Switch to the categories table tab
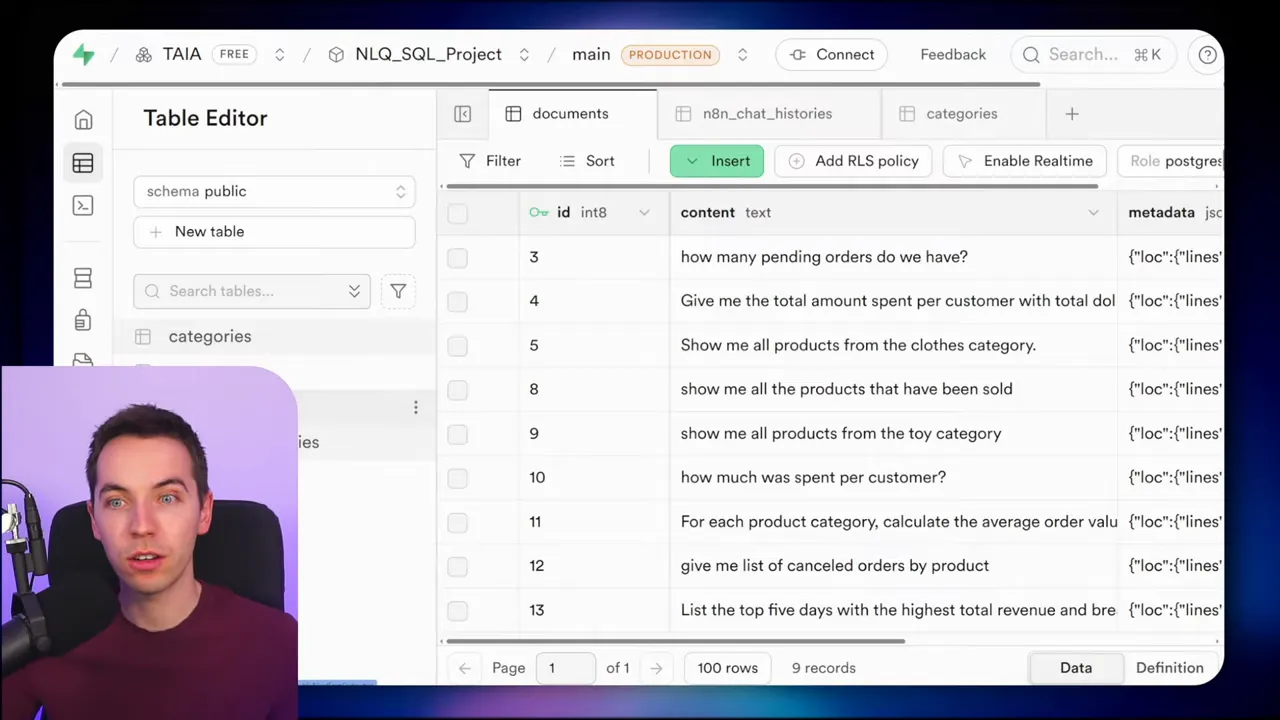The height and width of the screenshot is (720, 1280). pyautogui.click(x=961, y=113)
